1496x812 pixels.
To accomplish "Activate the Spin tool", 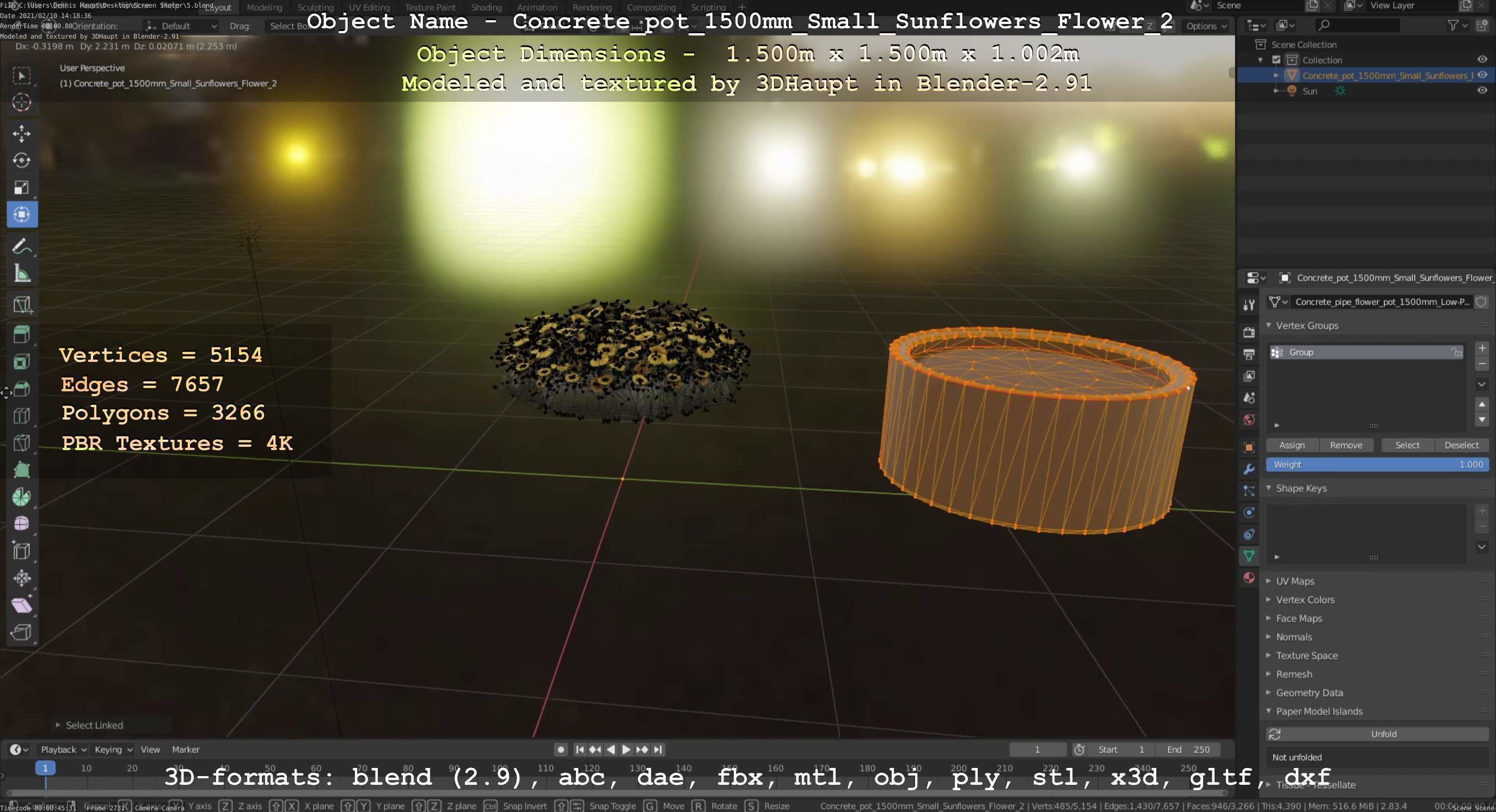I will pos(22,497).
